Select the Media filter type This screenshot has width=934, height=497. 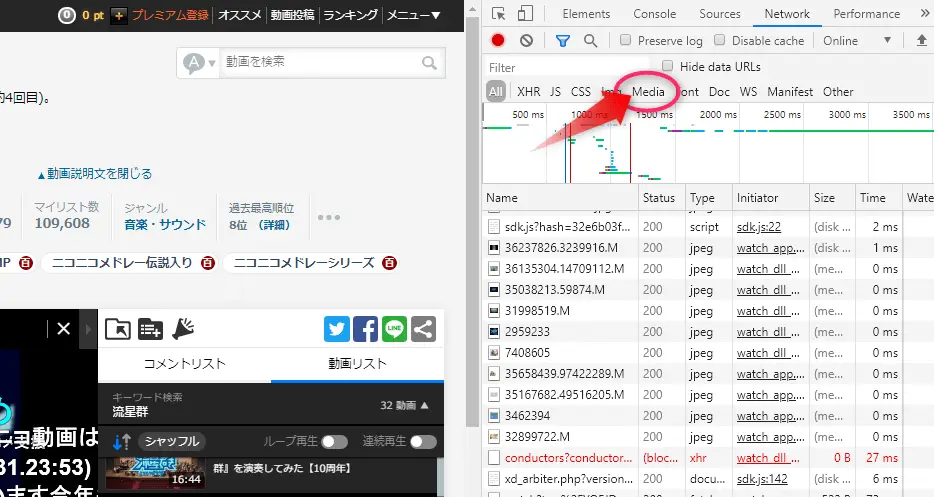point(648,91)
